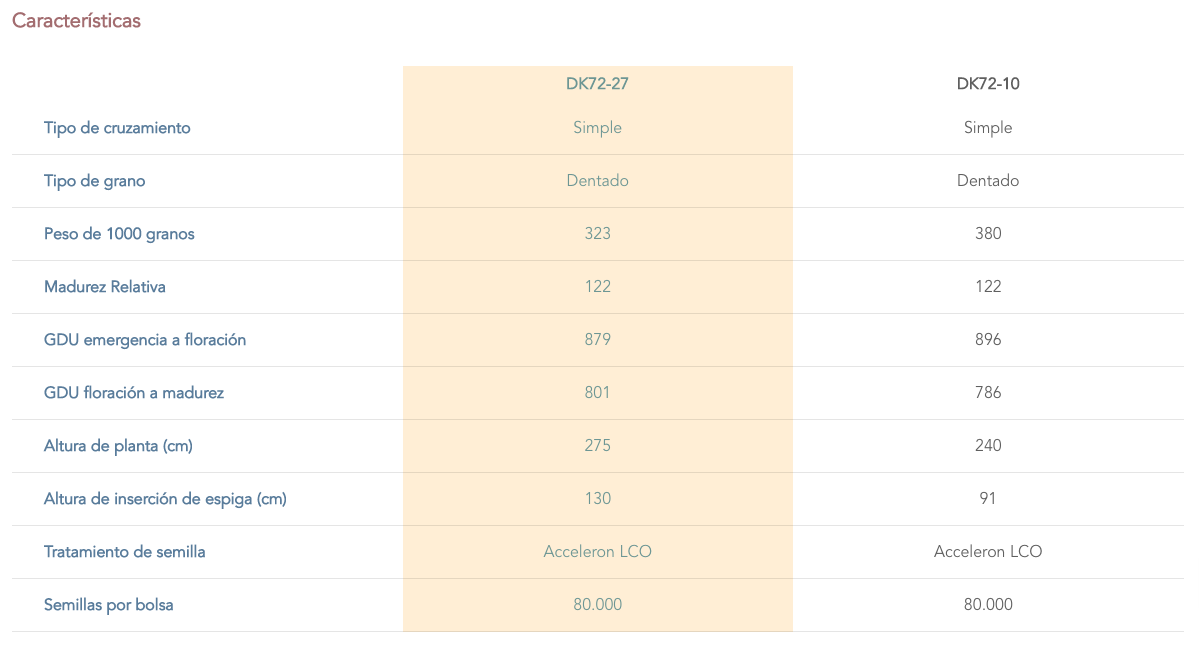
Task: Click the Características section heading
Action: 76,21
